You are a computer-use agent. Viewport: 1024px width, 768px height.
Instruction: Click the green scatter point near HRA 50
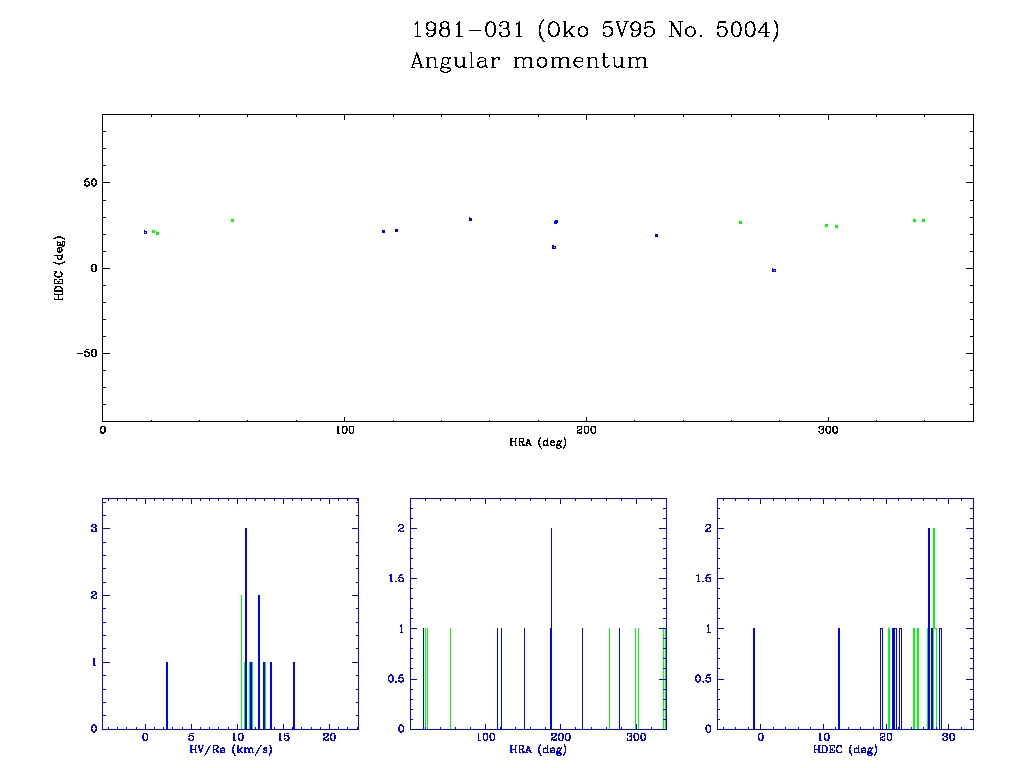tap(232, 220)
